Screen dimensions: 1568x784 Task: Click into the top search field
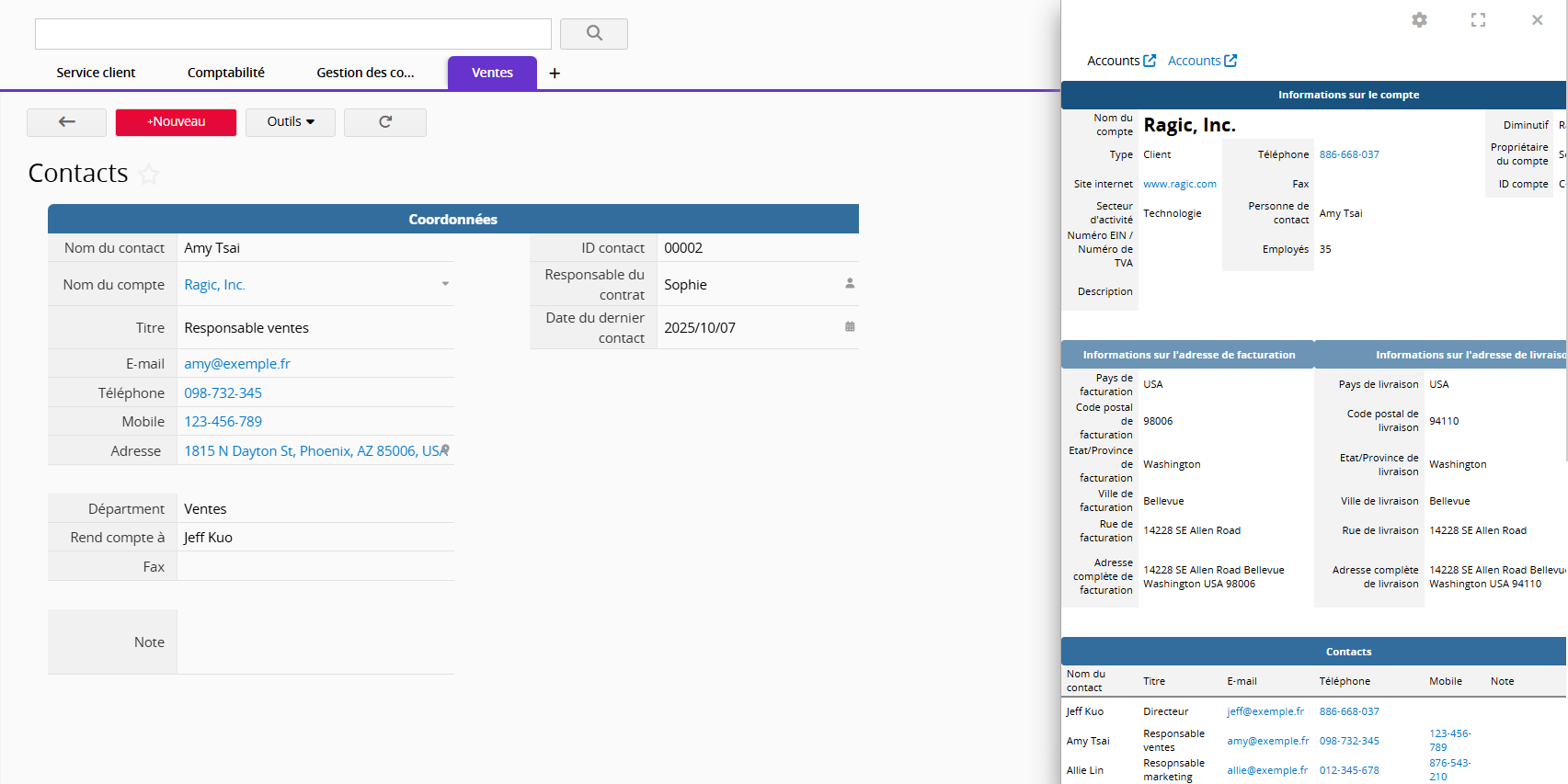point(292,34)
